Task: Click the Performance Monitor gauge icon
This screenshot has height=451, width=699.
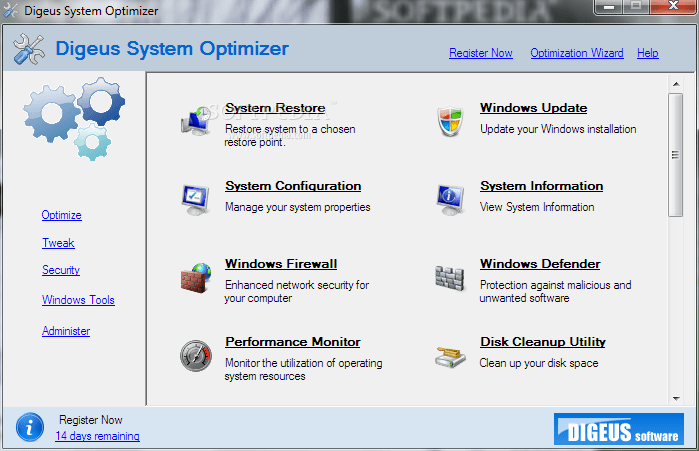Action: pyautogui.click(x=196, y=356)
